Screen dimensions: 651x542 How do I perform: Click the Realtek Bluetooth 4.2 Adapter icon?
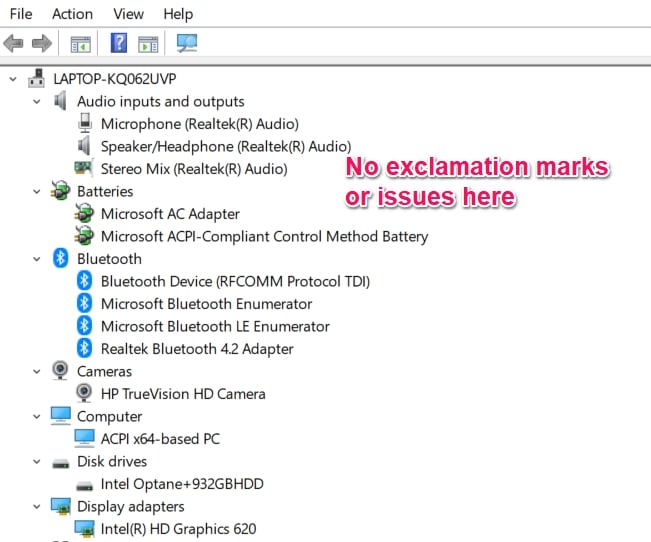[84, 348]
